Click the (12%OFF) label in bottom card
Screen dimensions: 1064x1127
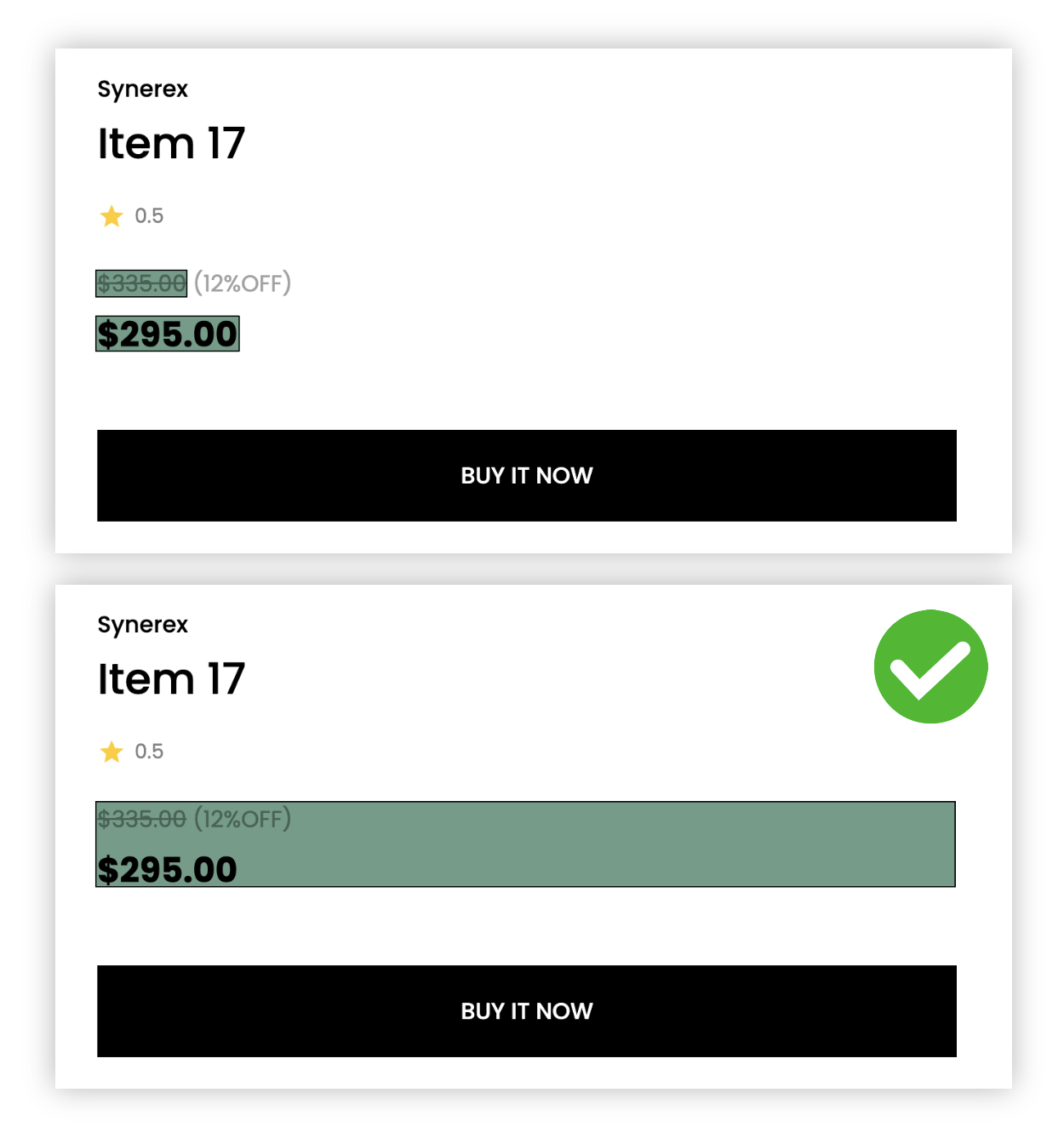pos(243,819)
